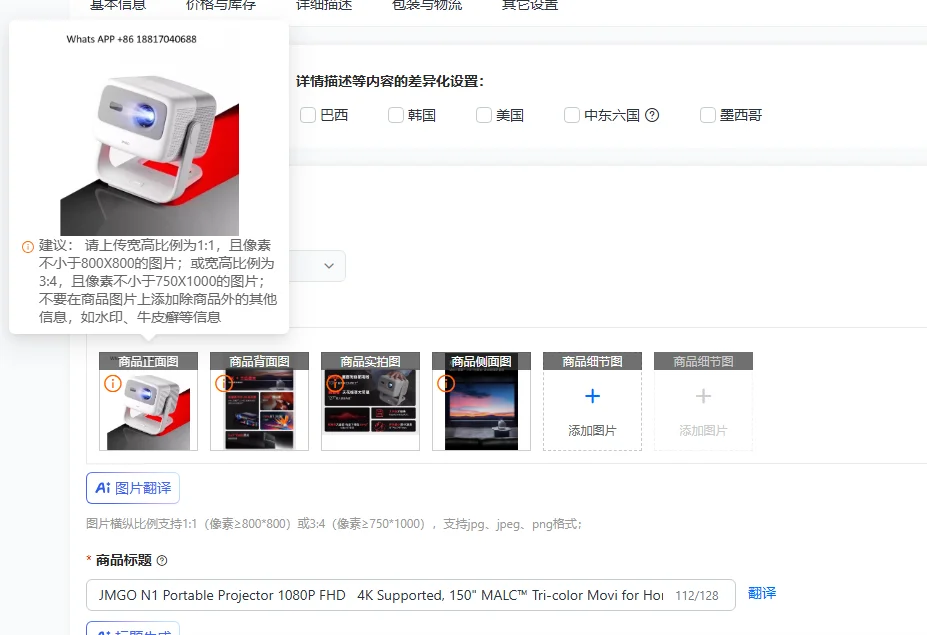Open help icon next to 中东六国

tap(652, 115)
